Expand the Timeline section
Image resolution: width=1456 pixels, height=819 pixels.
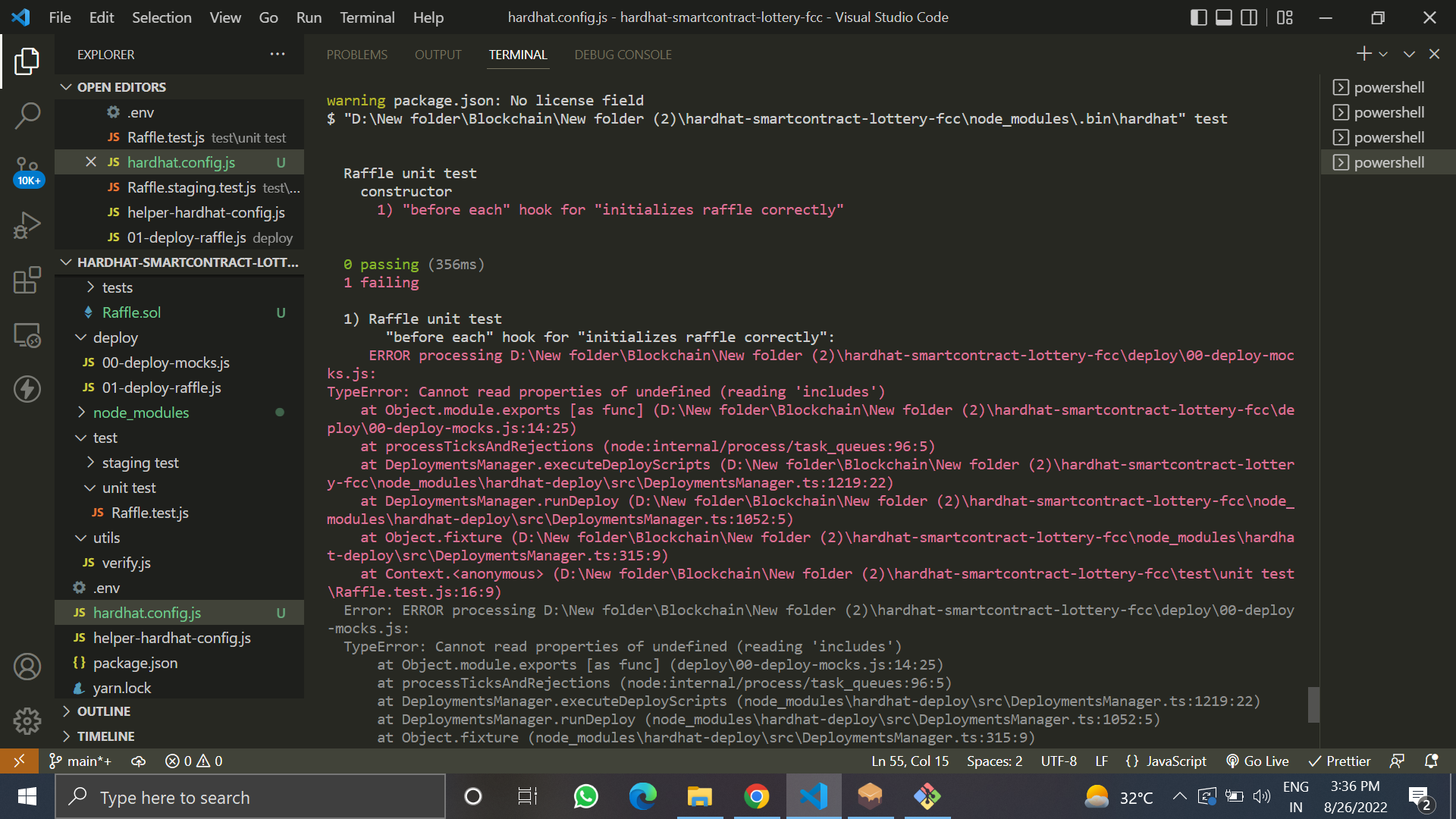[x=179, y=736]
